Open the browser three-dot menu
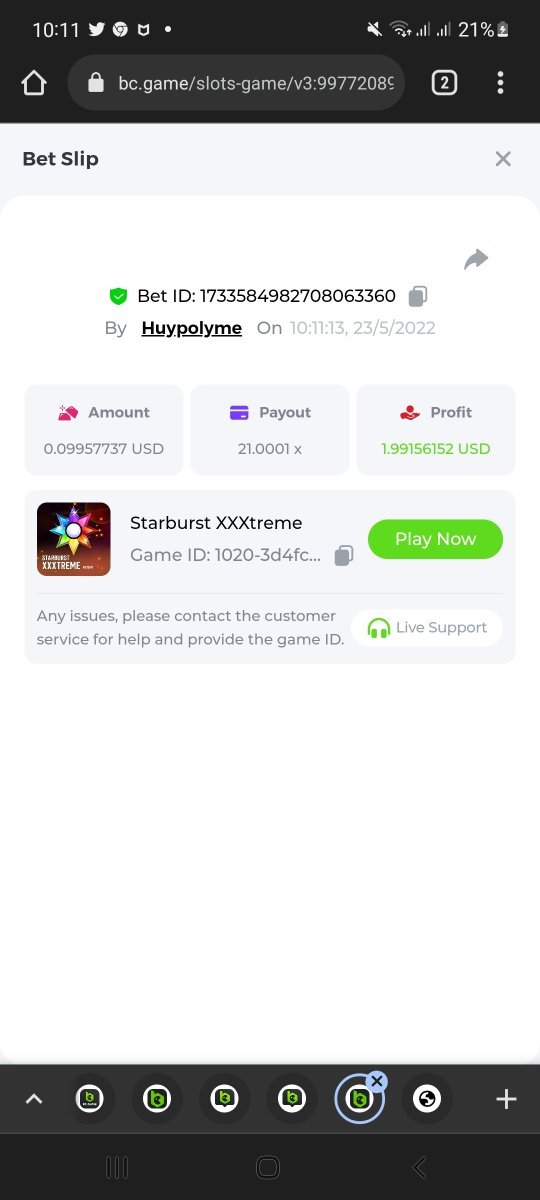The image size is (540, 1200). tap(500, 83)
